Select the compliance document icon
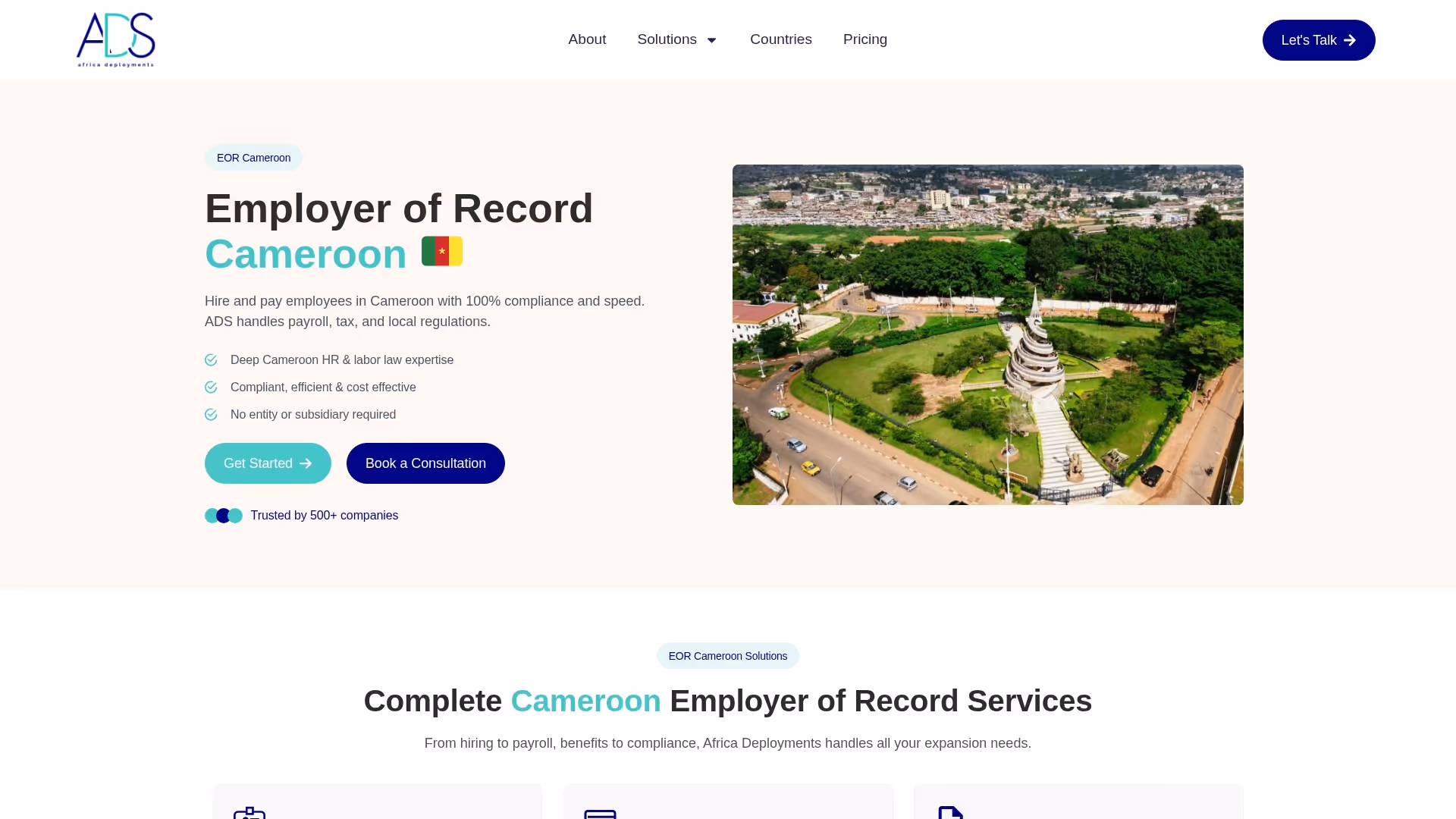 (x=952, y=813)
